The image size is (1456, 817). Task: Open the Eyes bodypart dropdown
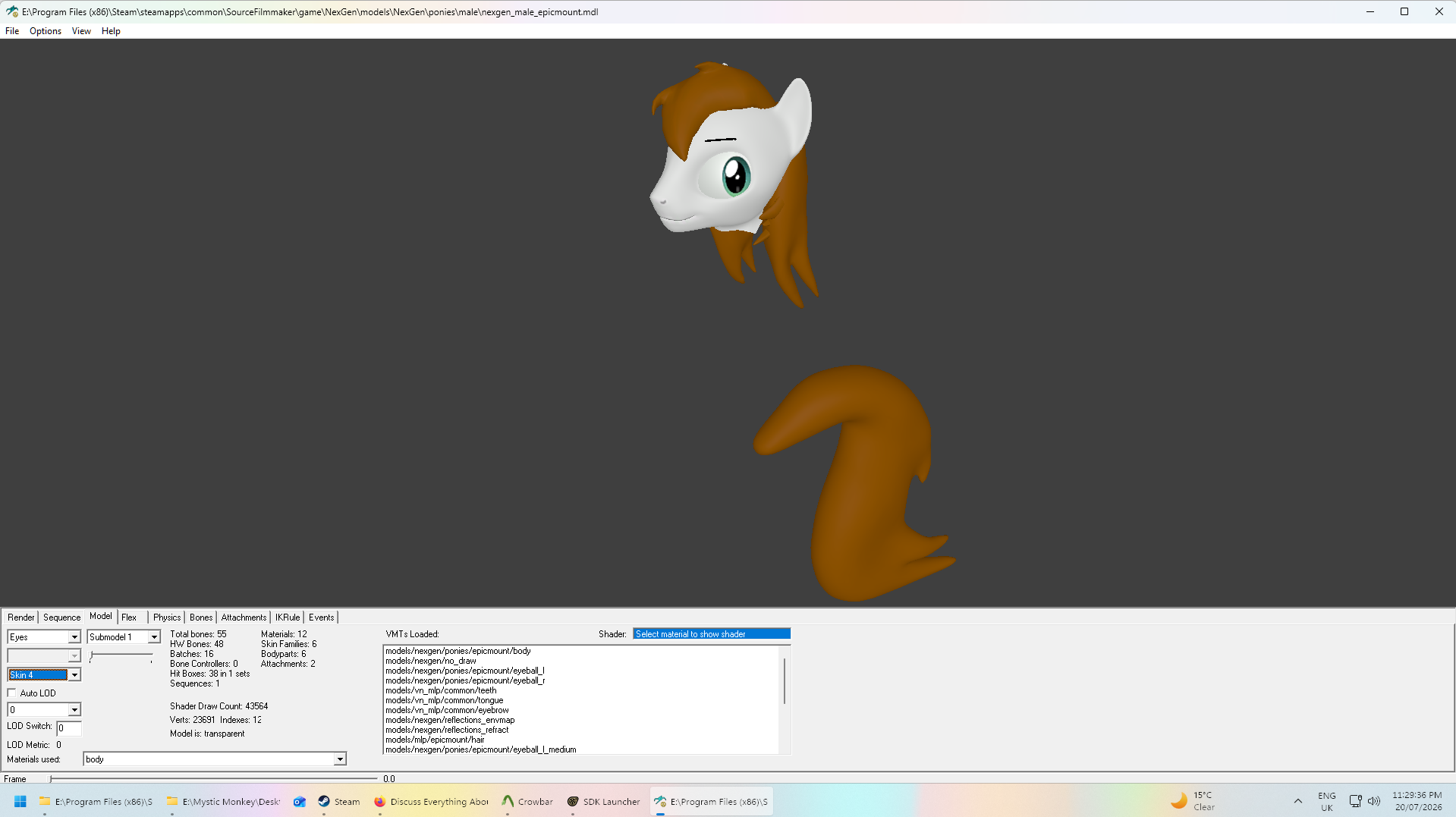(44, 637)
